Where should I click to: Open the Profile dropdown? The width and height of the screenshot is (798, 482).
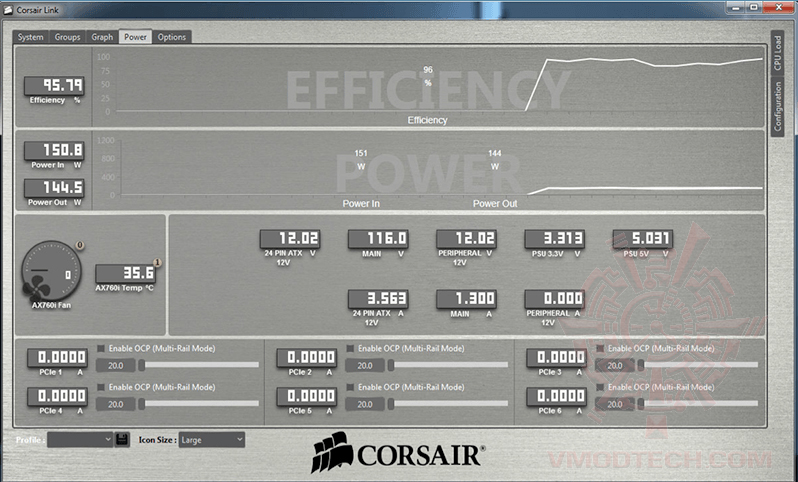click(80, 440)
